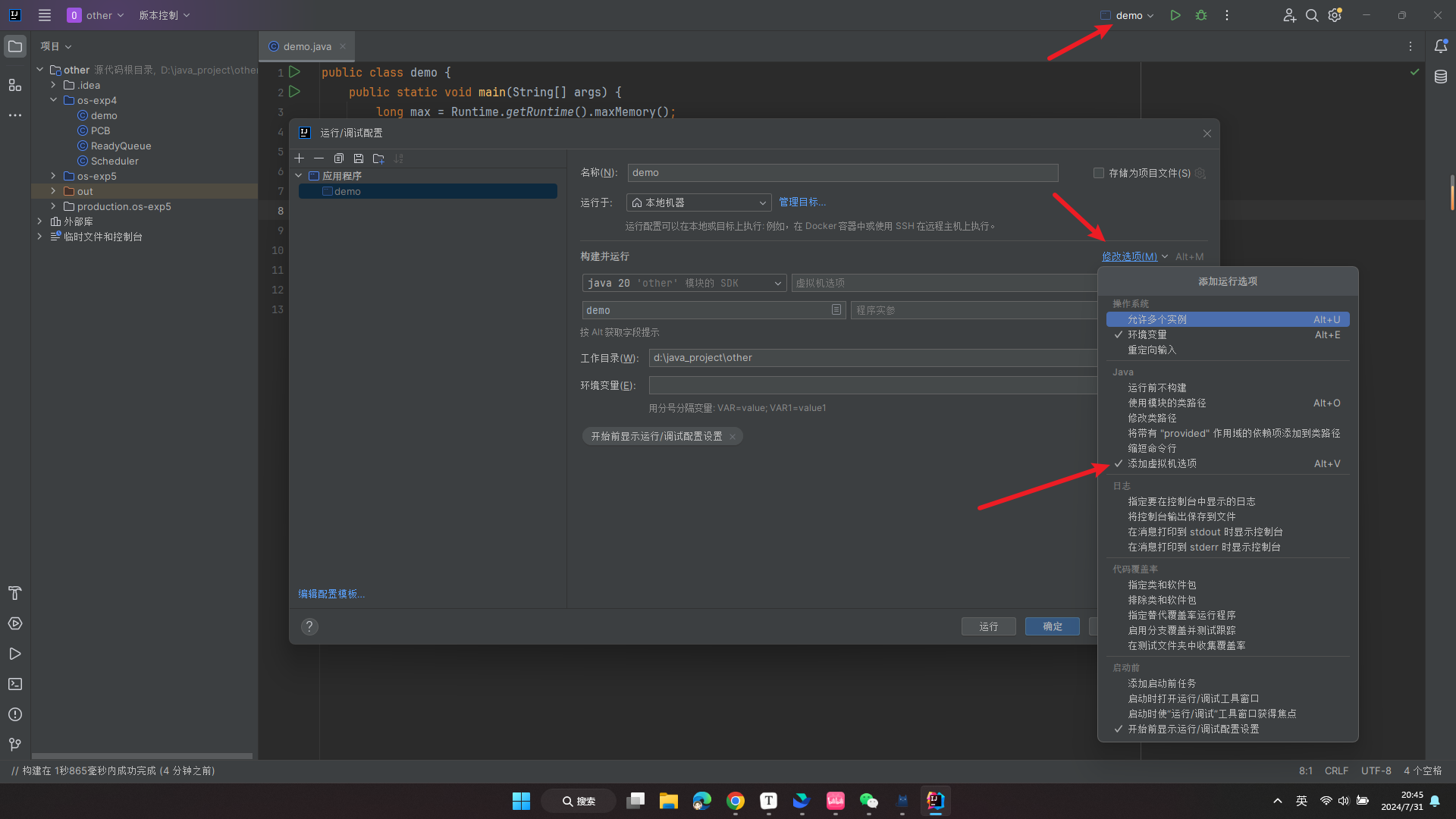Open the Structure tool window icon
Image resolution: width=1456 pixels, height=819 pixels.
tap(15, 85)
